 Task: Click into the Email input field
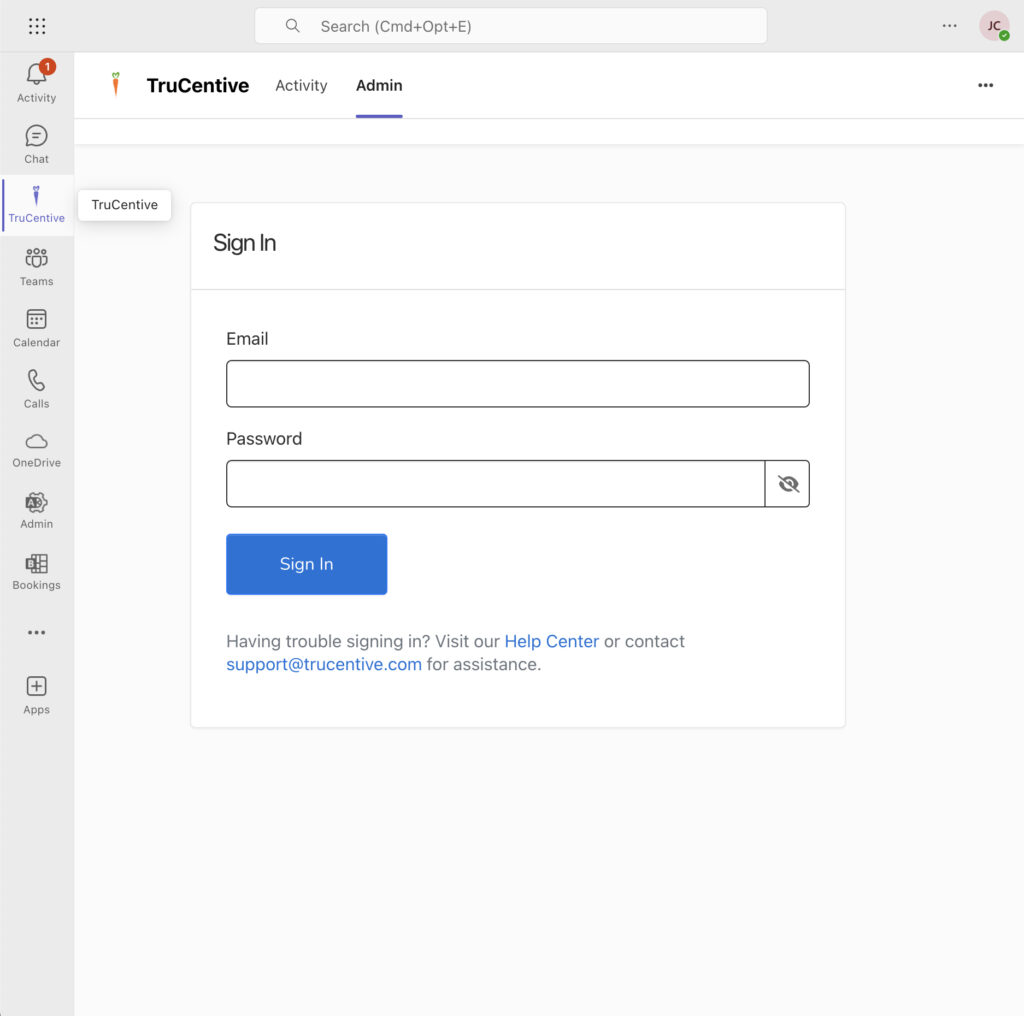coord(517,384)
